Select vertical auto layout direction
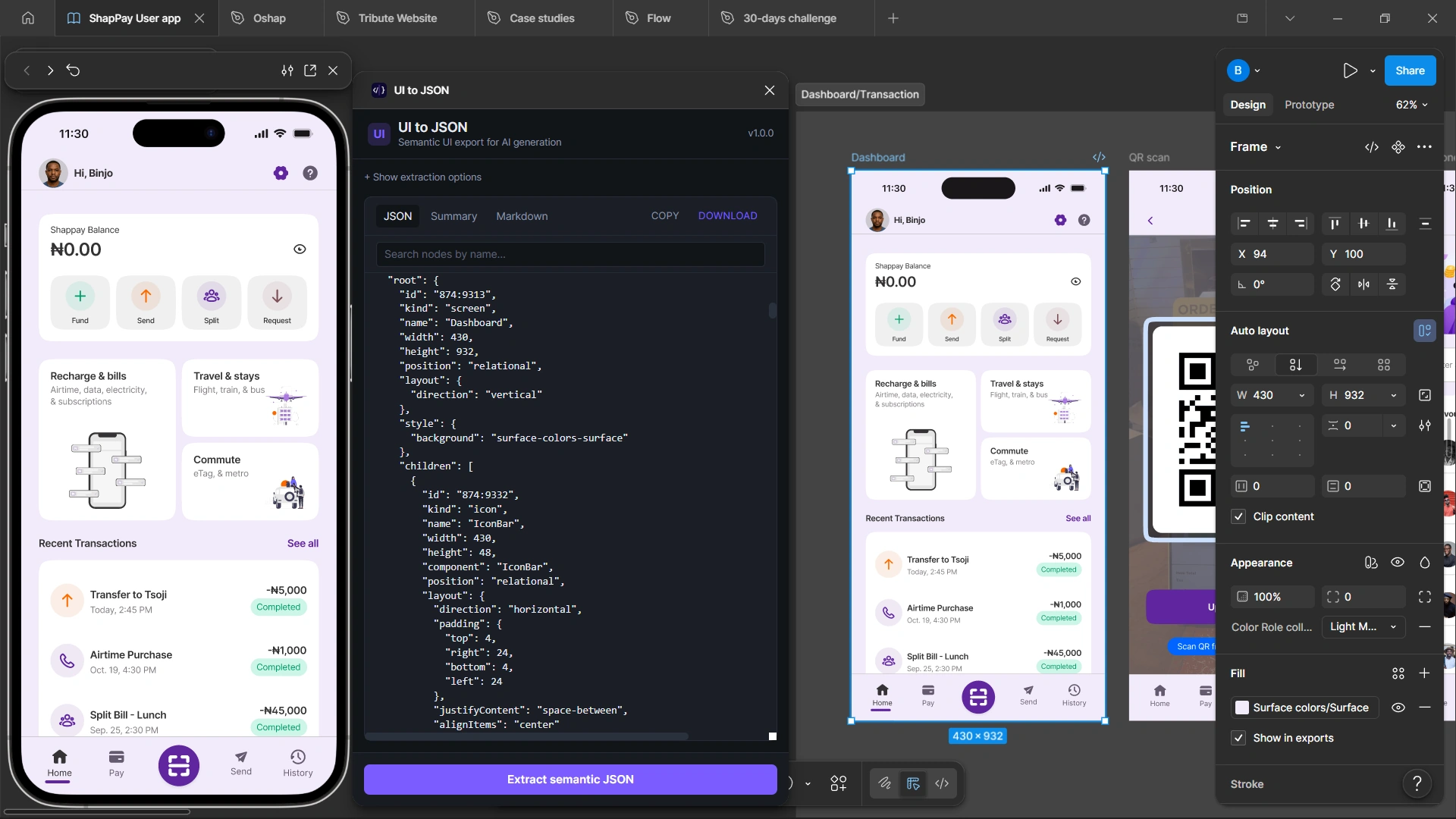This screenshot has width=1456, height=819. (1296, 365)
